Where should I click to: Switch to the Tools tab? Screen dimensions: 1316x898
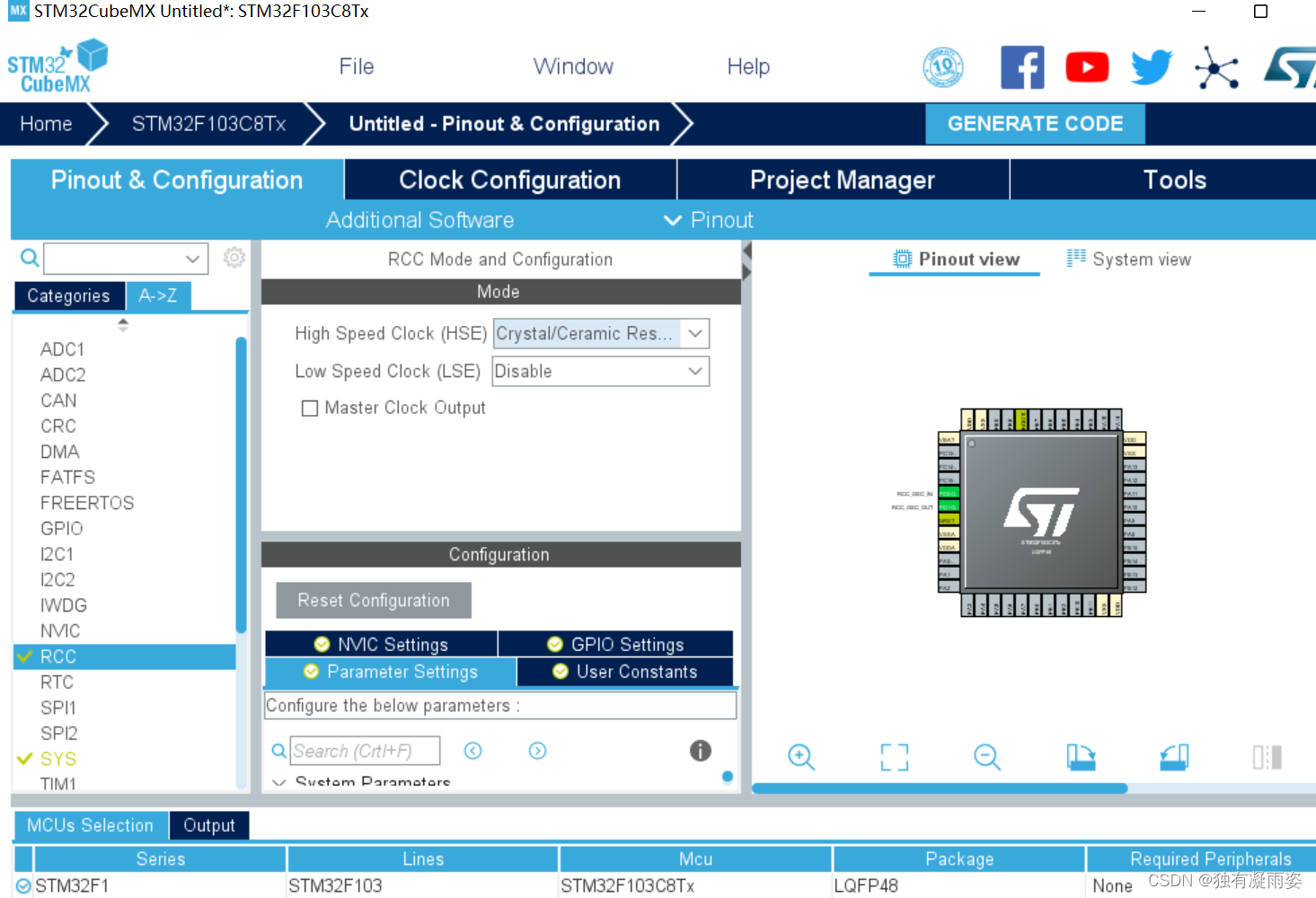click(x=1174, y=180)
